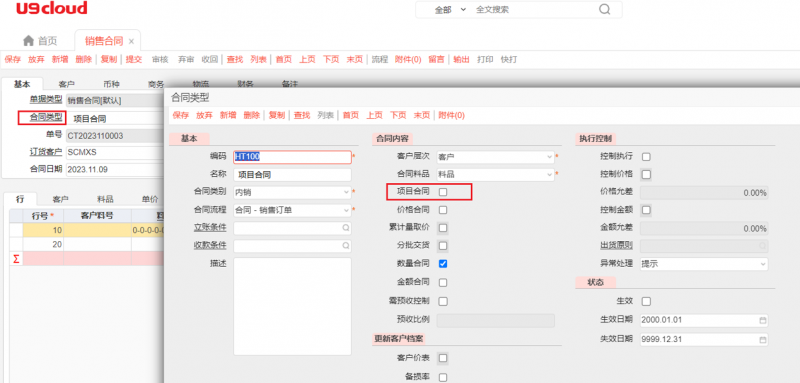Open lookup icon in 收款条件 field
Viewport: 800px width, 383px height.
click(345, 246)
